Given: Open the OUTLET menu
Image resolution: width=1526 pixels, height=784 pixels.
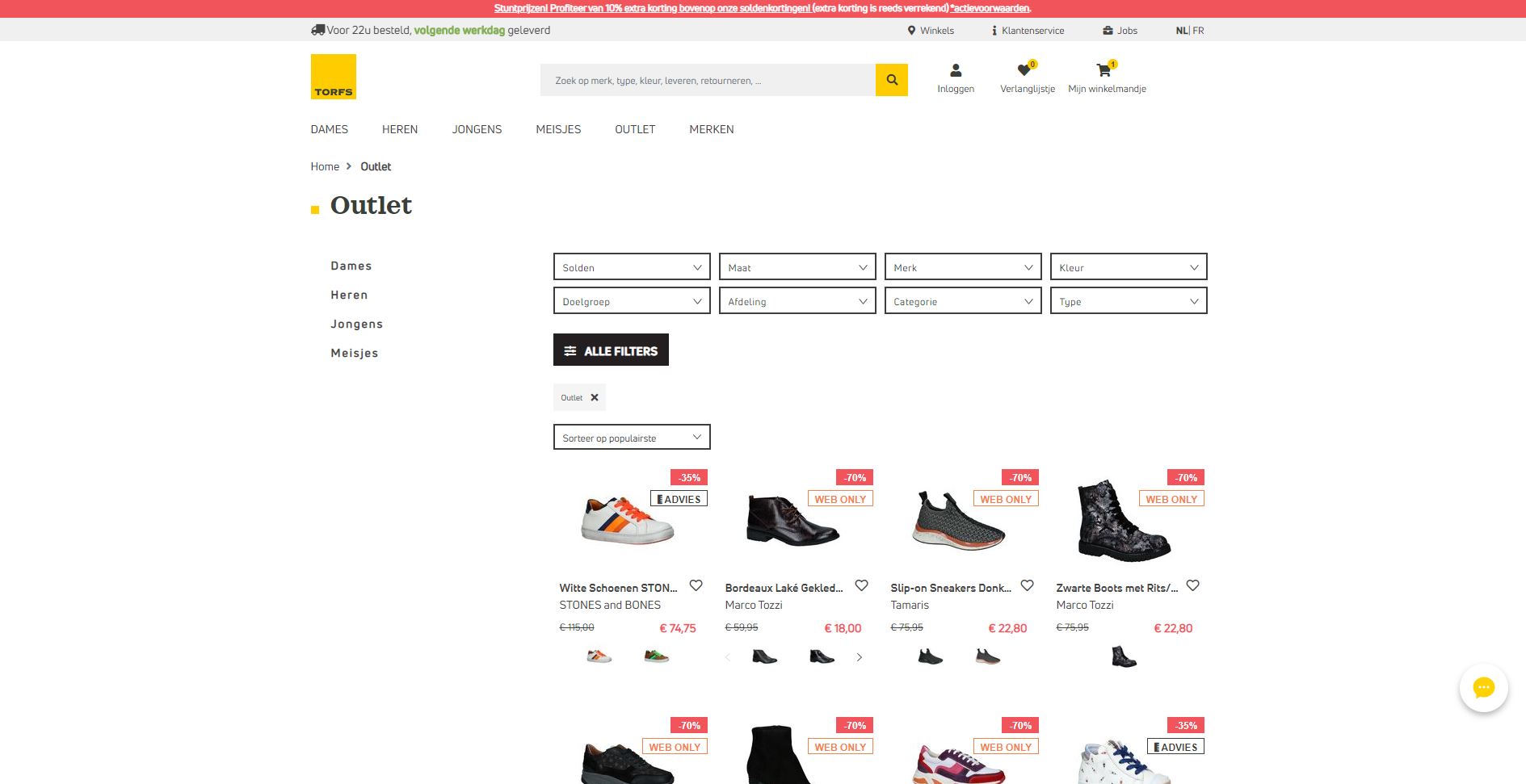Looking at the screenshot, I should [635, 129].
